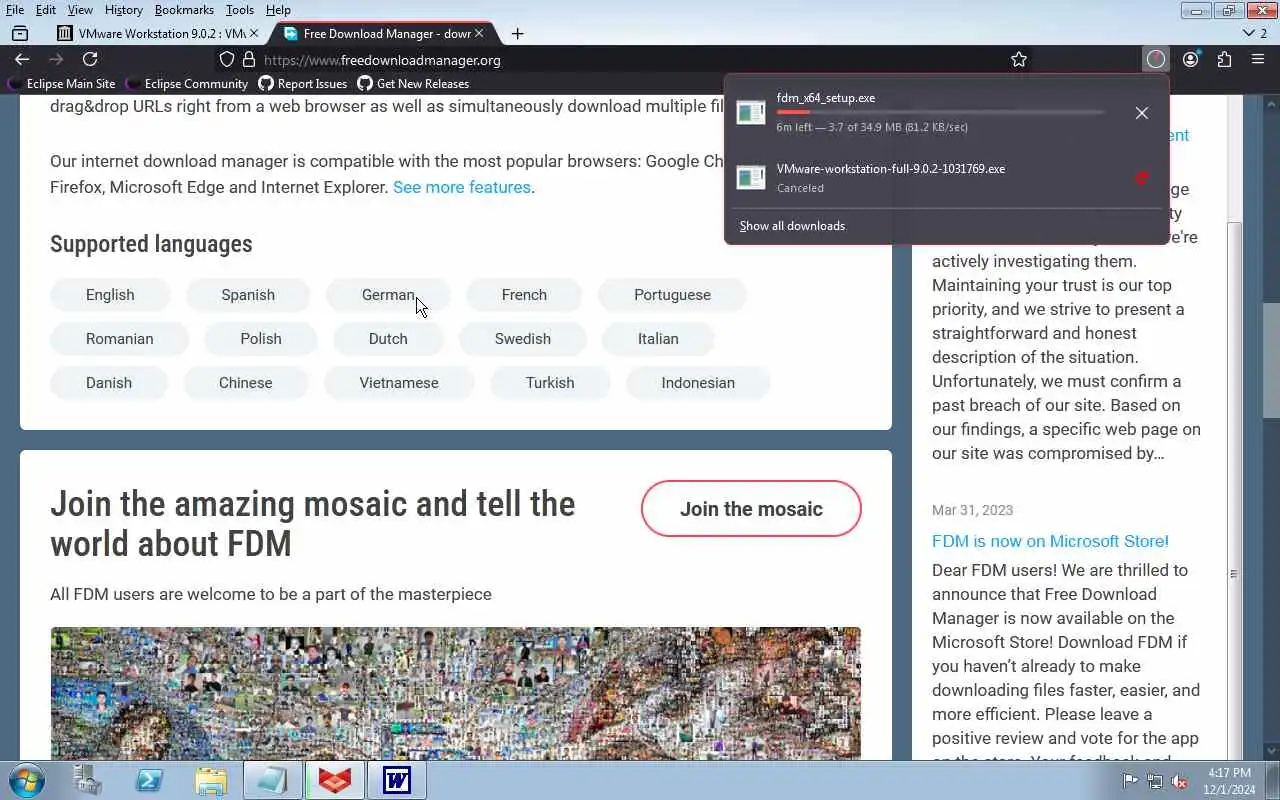Click the page vertical scrollbar thumb
Screen dimensions: 1280x800
pyautogui.click(x=1272, y=360)
